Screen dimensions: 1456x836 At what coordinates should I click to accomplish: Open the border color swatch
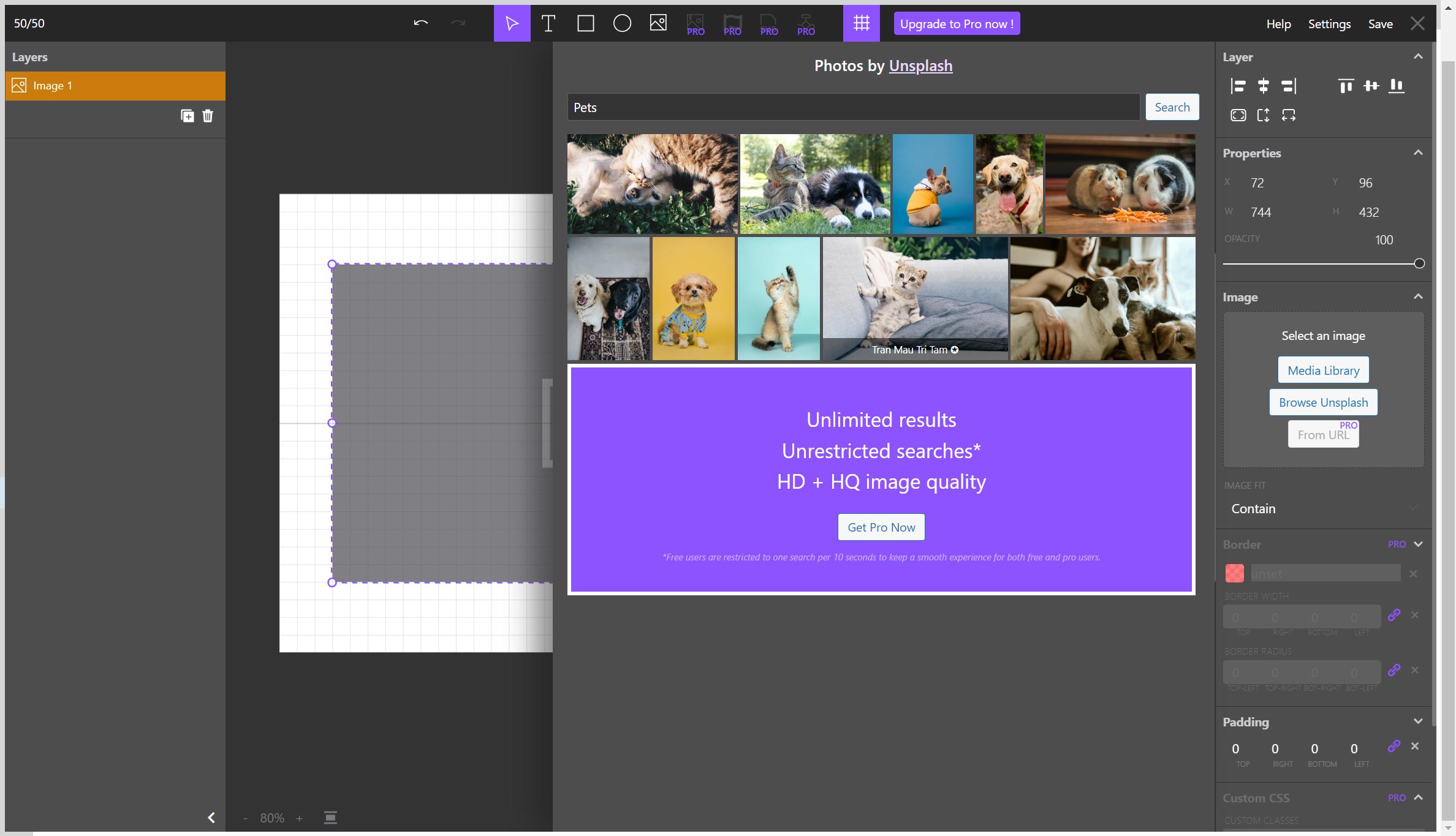tap(1234, 573)
